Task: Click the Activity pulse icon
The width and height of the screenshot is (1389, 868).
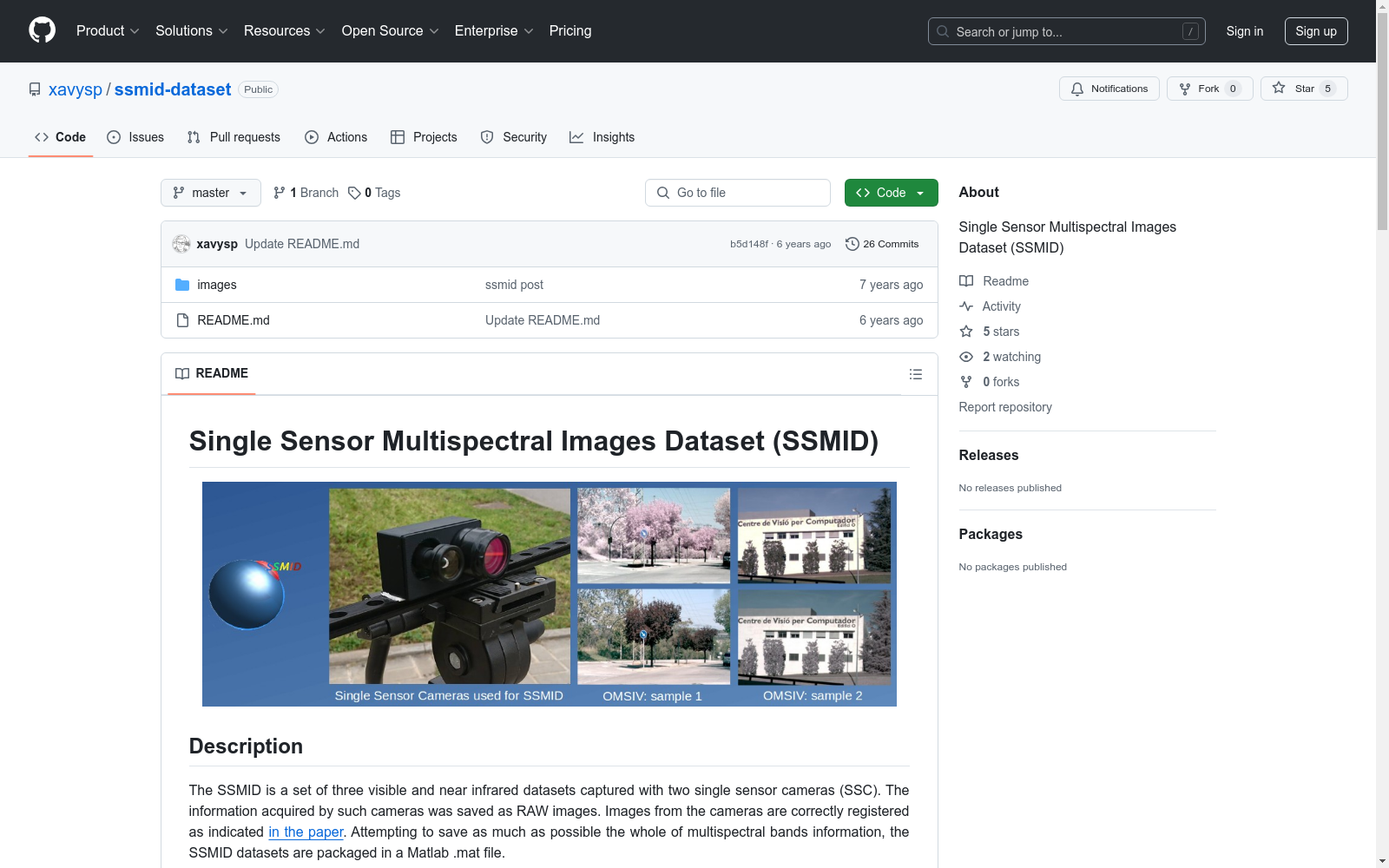Action: pyautogui.click(x=966, y=306)
